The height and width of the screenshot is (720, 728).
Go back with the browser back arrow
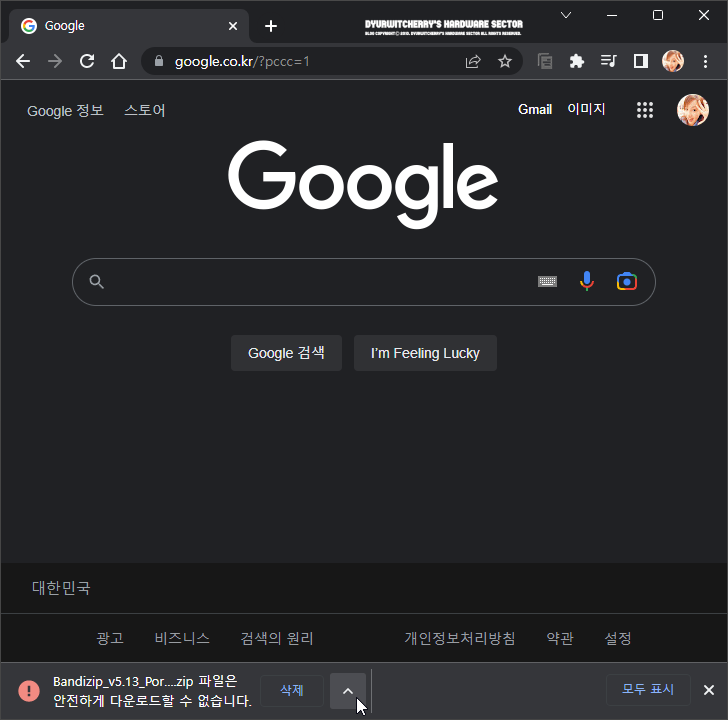(23, 61)
